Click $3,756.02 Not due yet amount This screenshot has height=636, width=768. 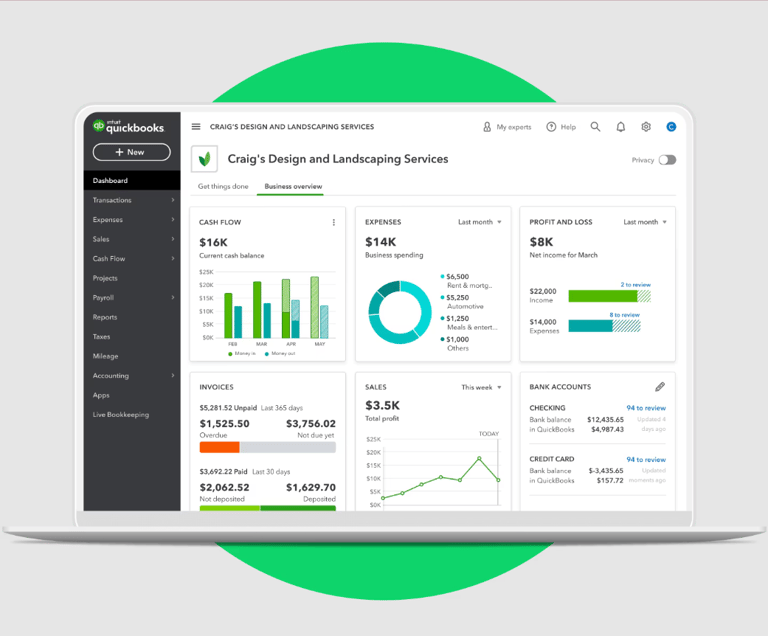tap(311, 423)
